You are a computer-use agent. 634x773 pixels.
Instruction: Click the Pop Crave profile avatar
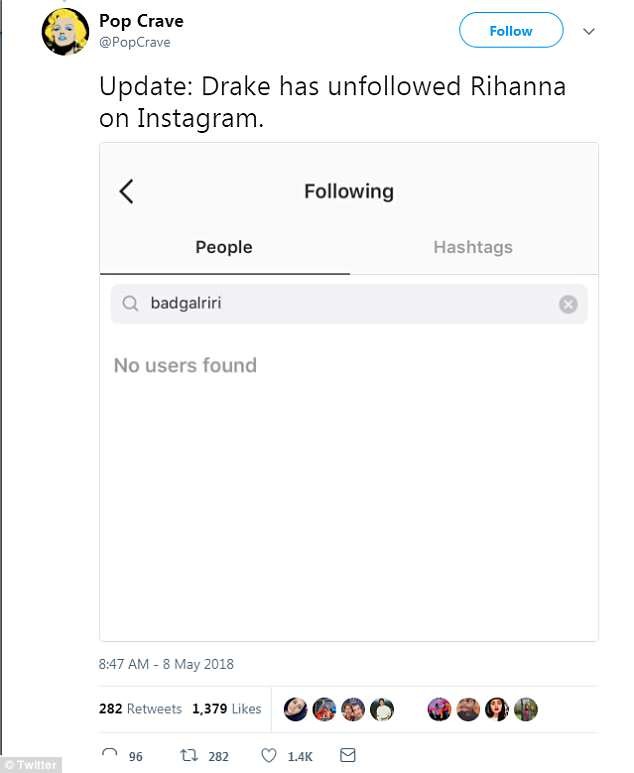pos(65,31)
